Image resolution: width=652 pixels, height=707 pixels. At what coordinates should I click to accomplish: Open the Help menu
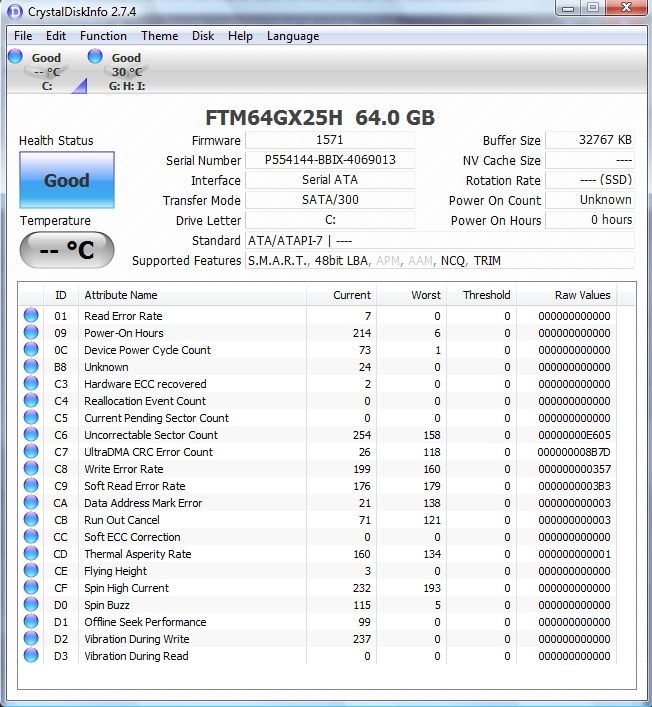click(240, 36)
